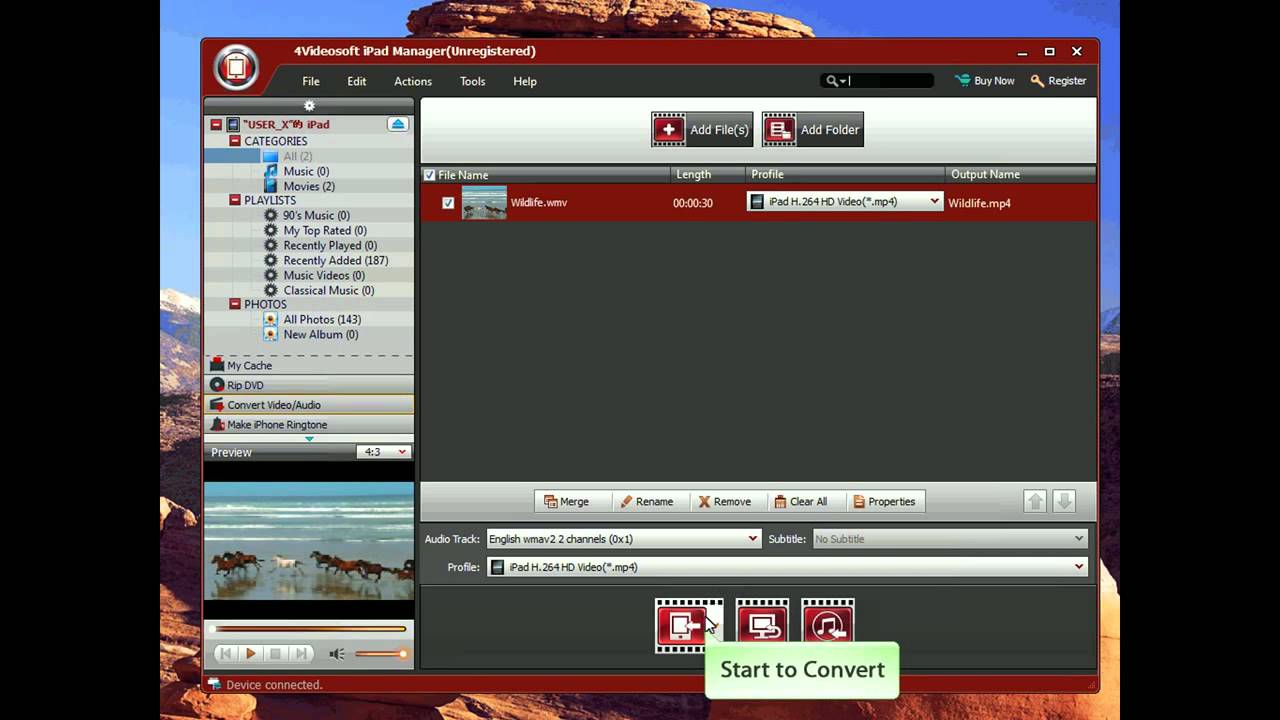1280x720 pixels.
Task: Click the convert to computer icon
Action: [762, 626]
